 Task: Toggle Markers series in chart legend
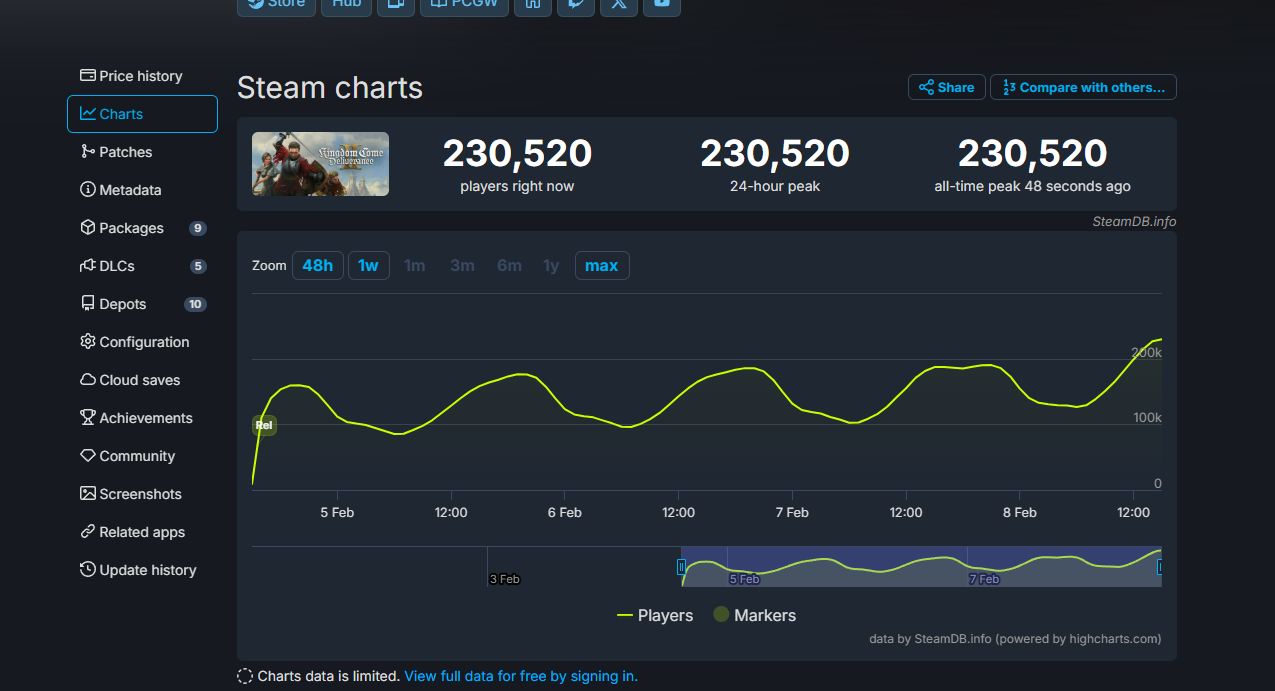pos(754,615)
